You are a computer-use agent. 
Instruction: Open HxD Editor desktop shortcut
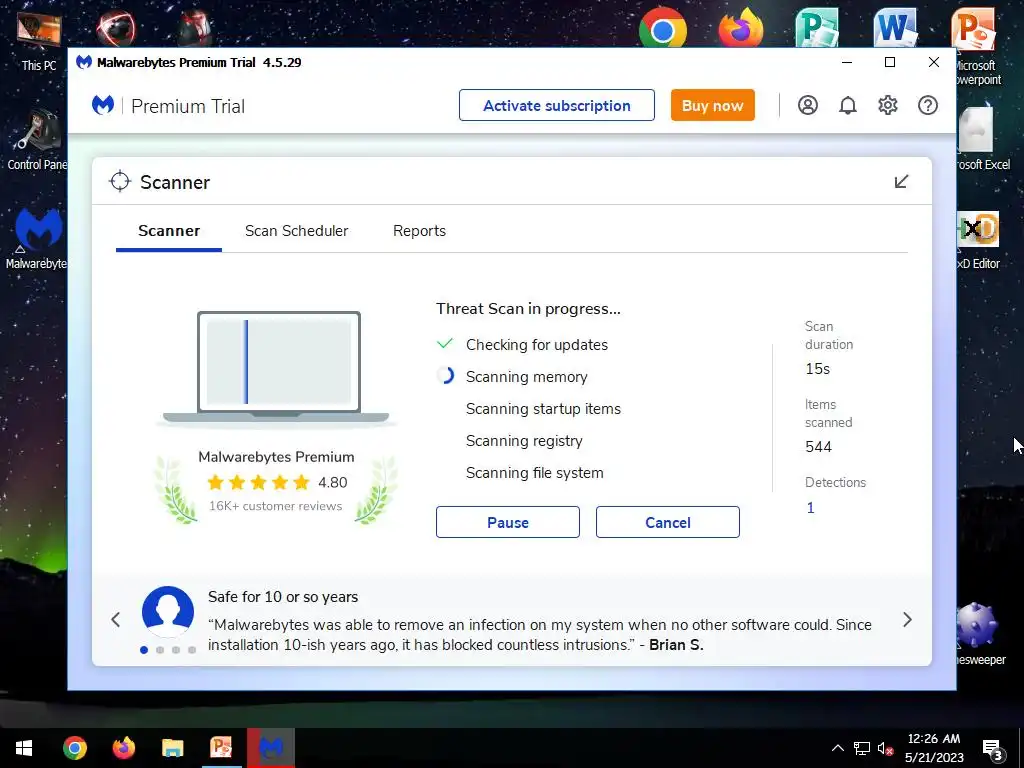[x=978, y=240]
